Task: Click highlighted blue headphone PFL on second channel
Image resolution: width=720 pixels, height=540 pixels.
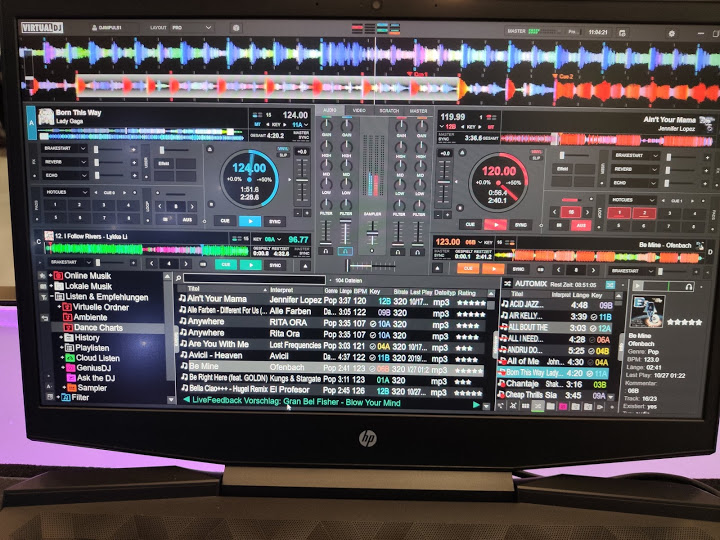Action: pyautogui.click(x=345, y=251)
